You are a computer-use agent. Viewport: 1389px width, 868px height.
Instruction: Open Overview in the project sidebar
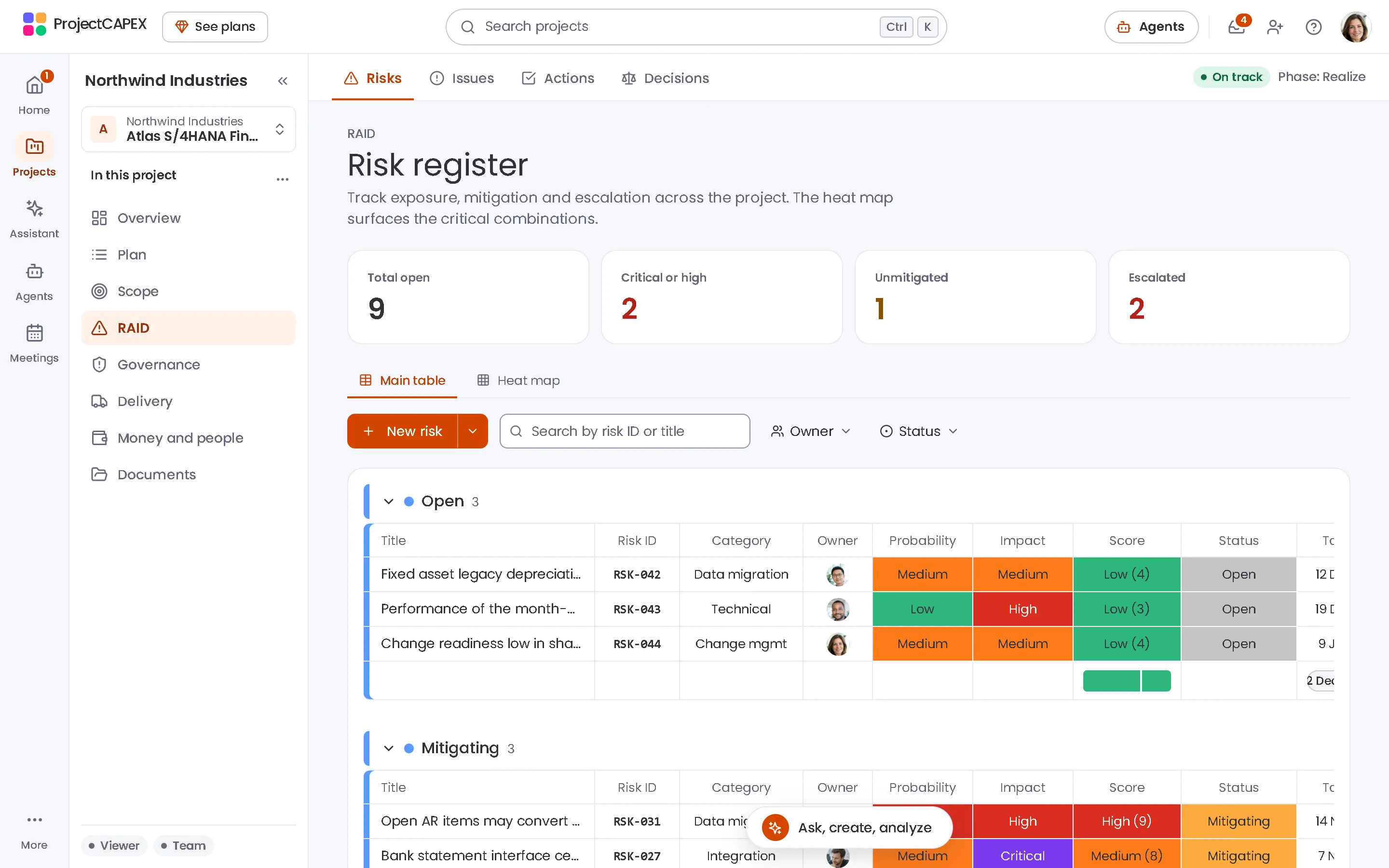[x=188, y=218]
